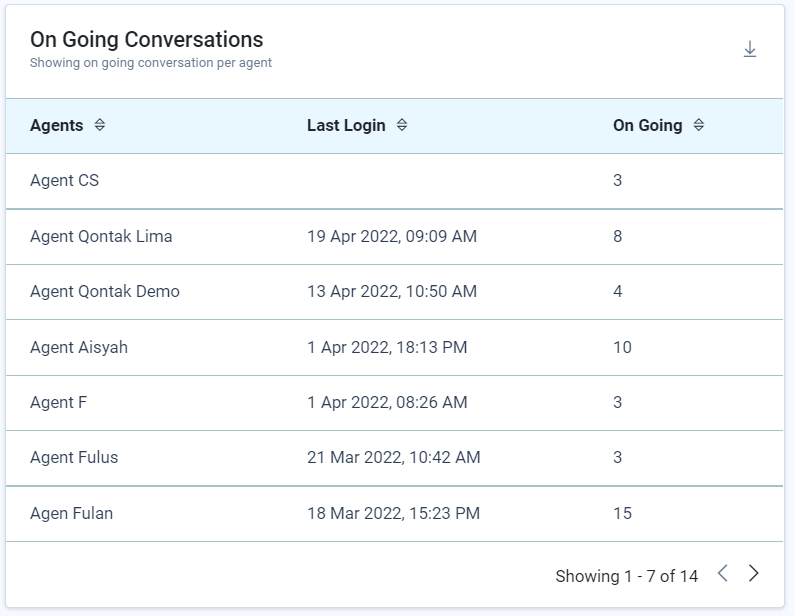Image resolution: width=795 pixels, height=616 pixels.
Task: Click on-going count 10 for Agent Aisyah
Action: 622,348
